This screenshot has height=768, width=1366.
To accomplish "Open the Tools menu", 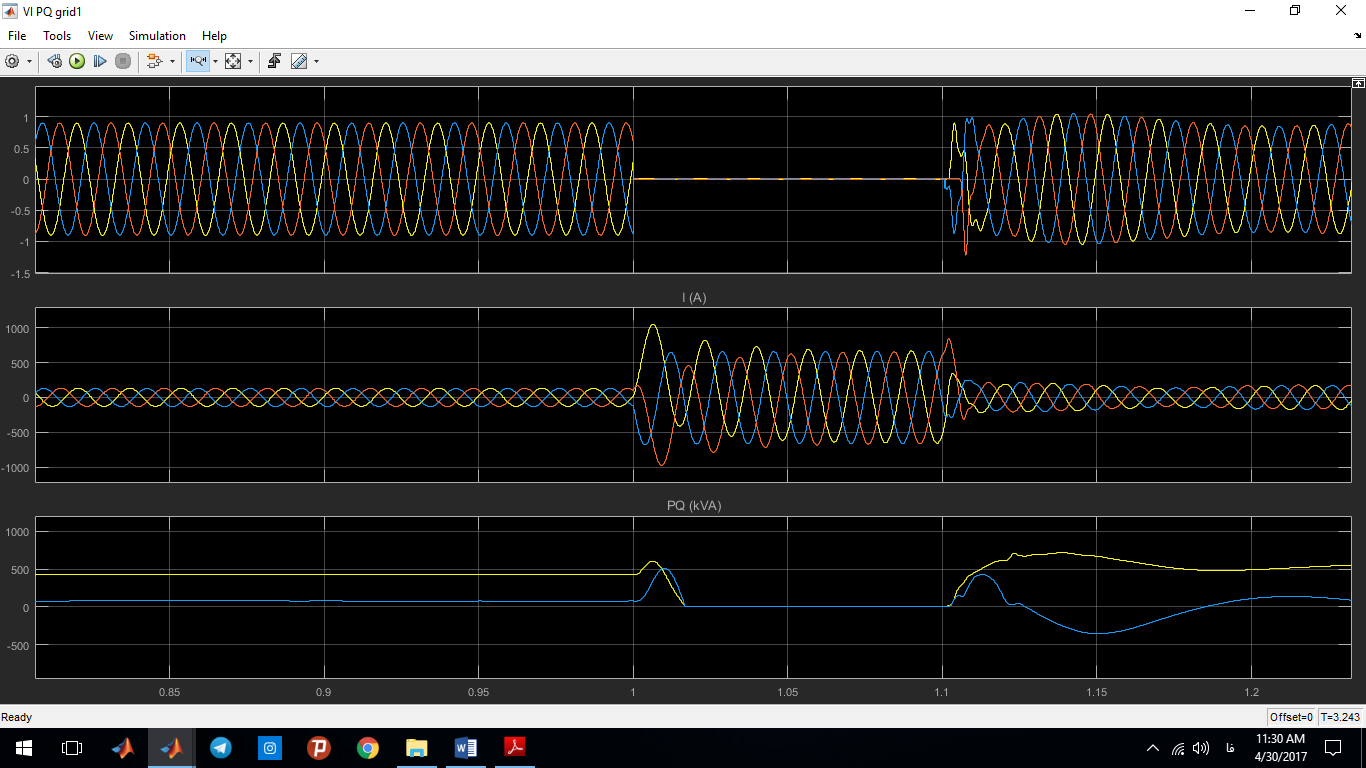I will (57, 36).
